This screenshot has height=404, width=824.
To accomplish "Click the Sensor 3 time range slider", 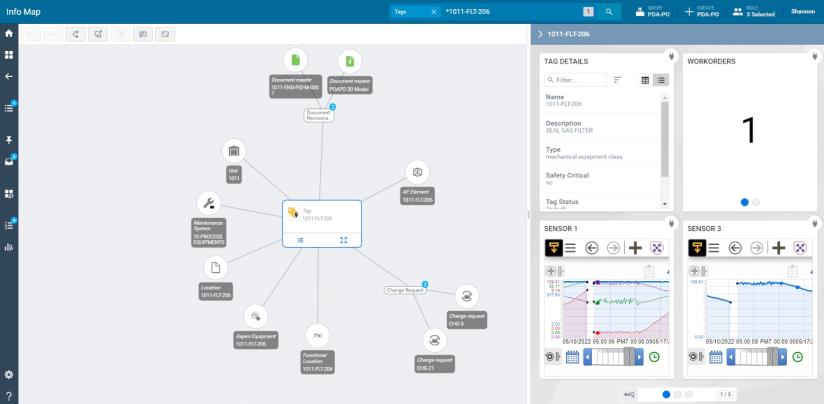I will pos(757,357).
